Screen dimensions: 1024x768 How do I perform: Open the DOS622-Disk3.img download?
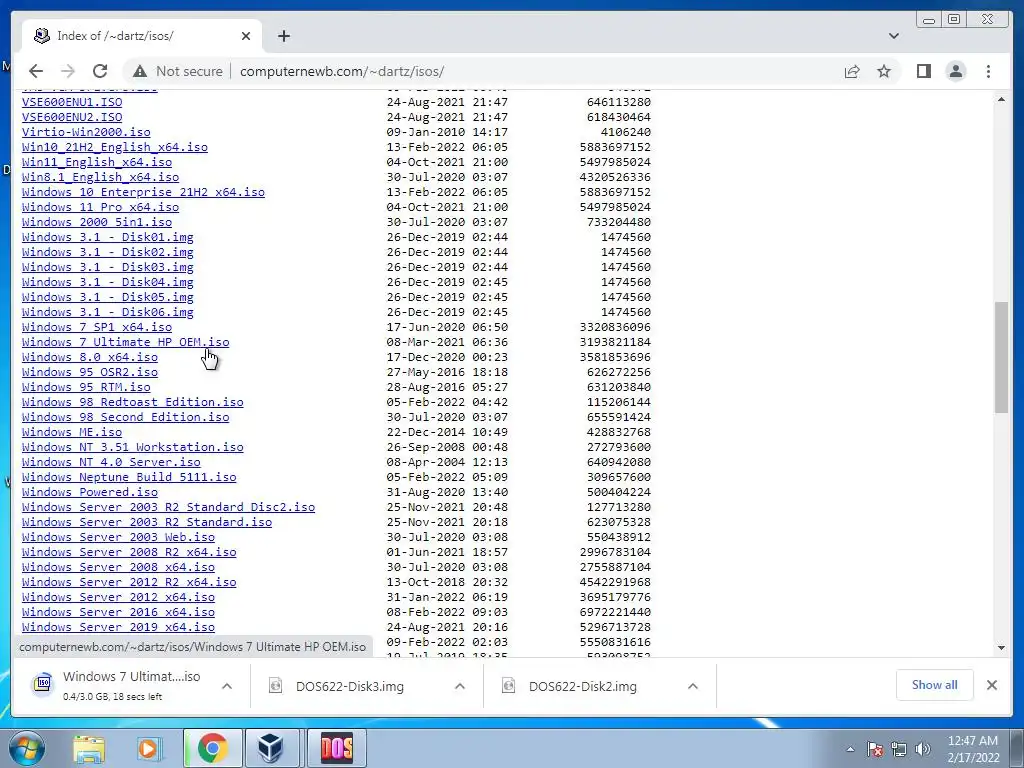349,686
